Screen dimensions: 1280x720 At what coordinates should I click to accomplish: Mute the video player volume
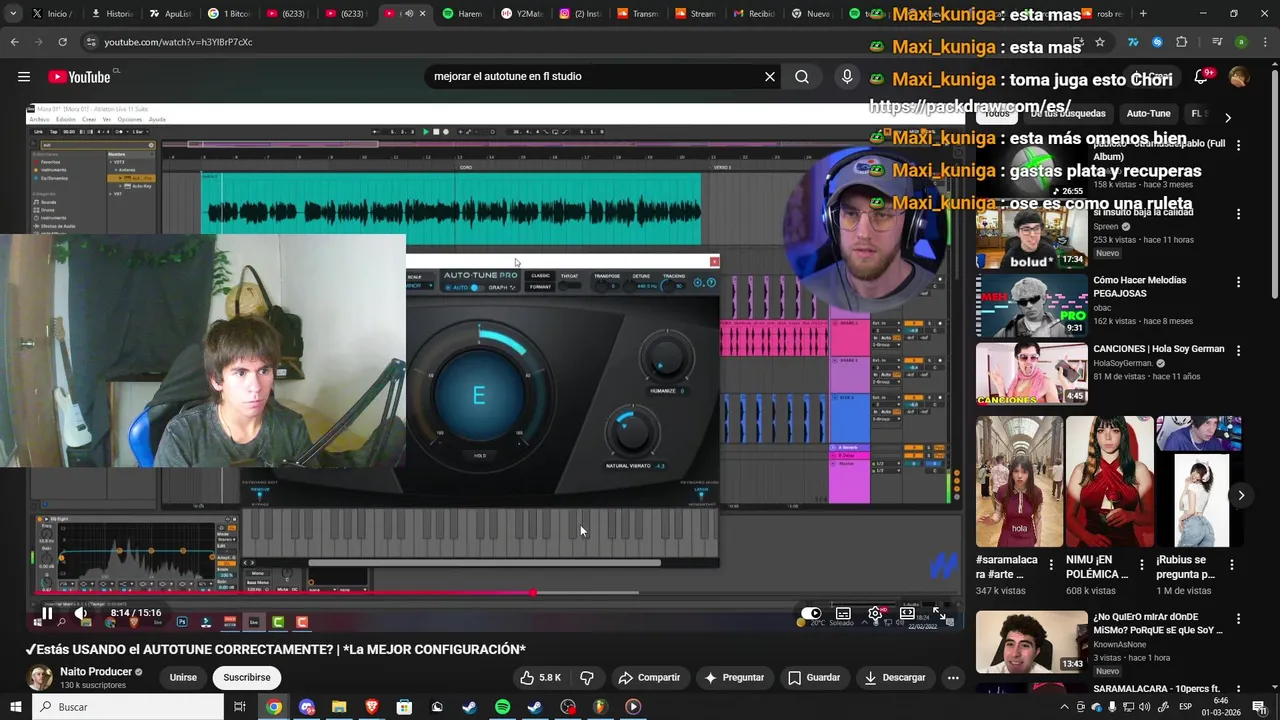coord(82,613)
